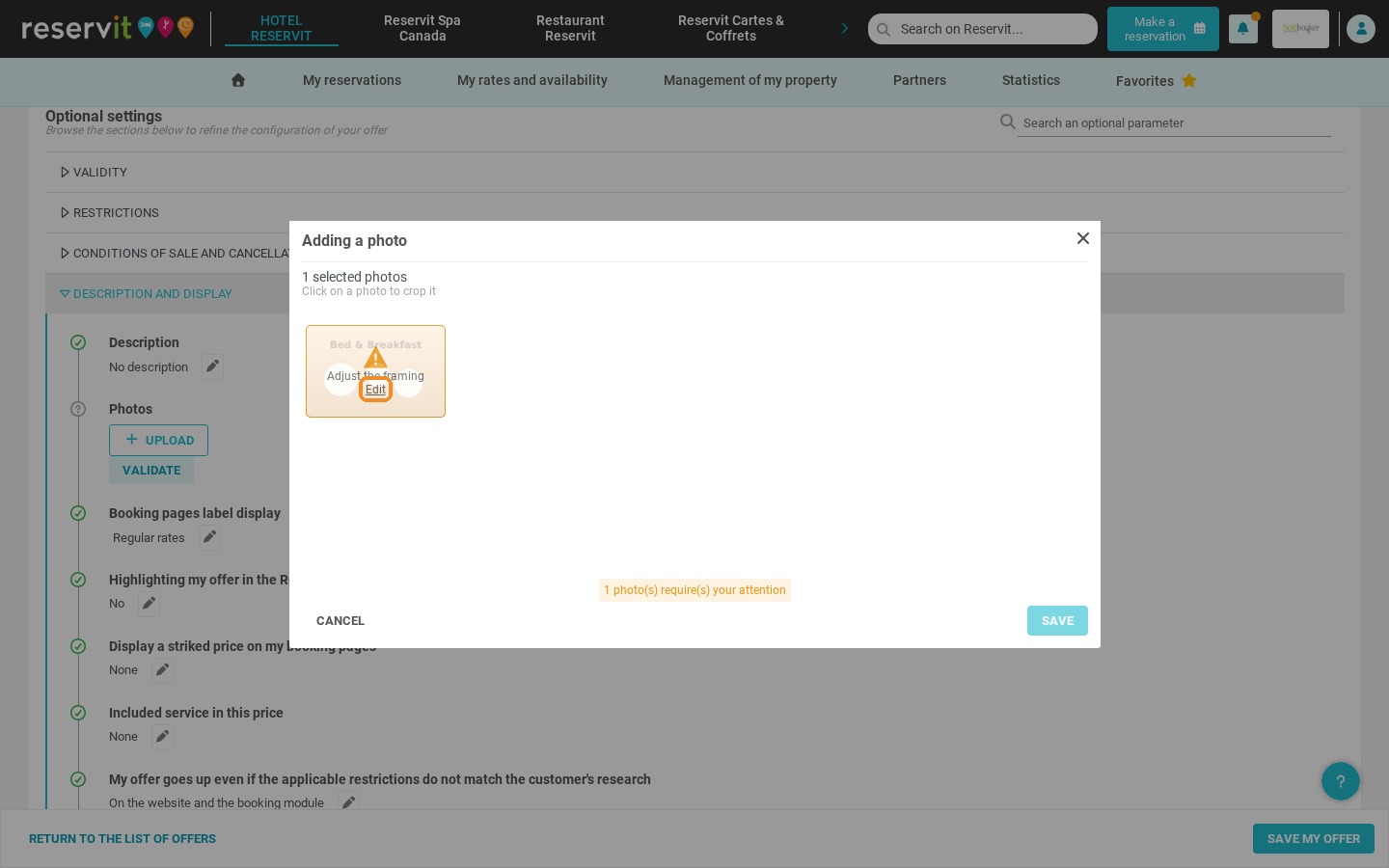Expand the RESTRICTIONS section
This screenshot has height=868, width=1389.
click(x=109, y=213)
